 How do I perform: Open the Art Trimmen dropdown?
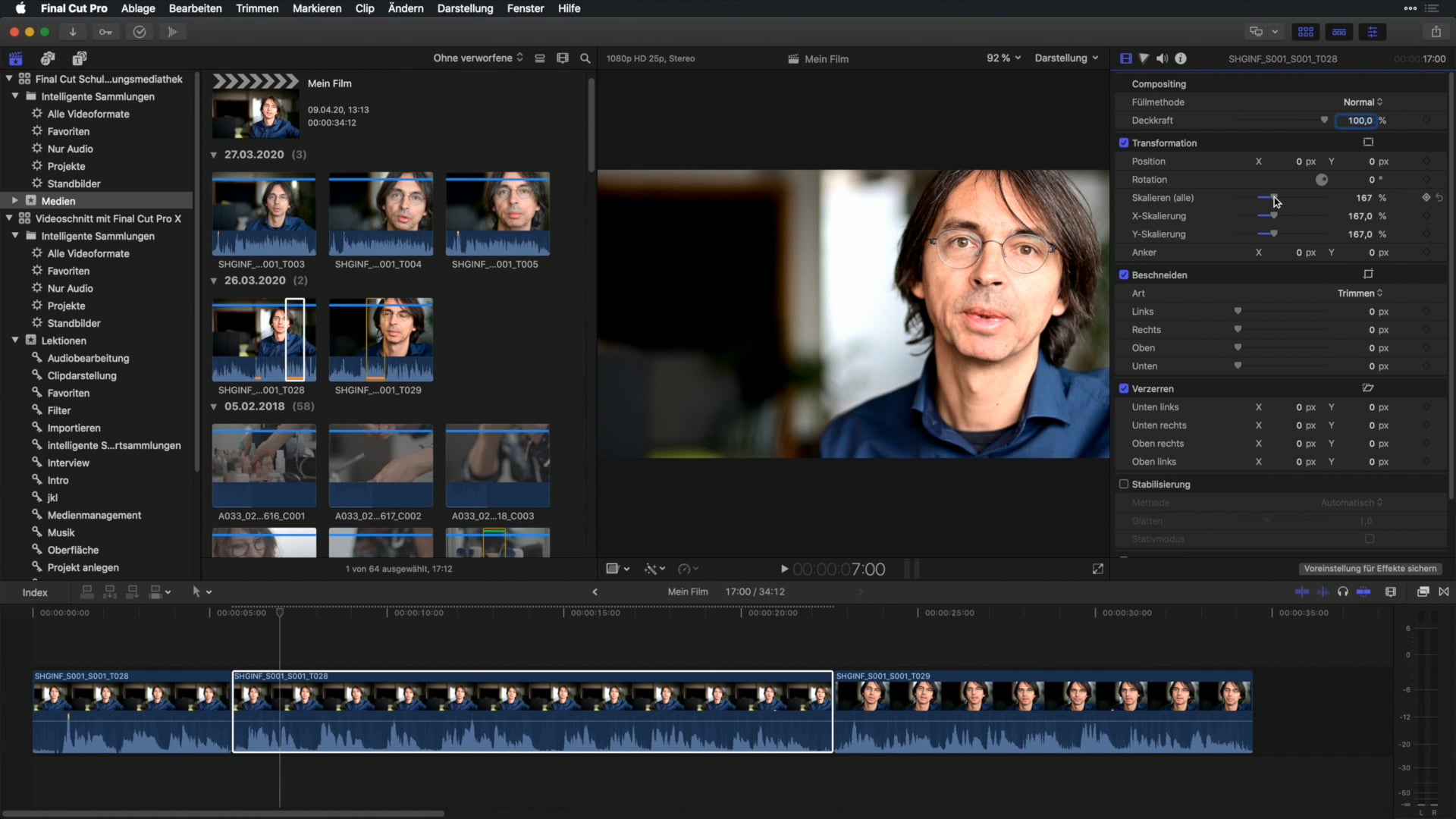(1360, 293)
